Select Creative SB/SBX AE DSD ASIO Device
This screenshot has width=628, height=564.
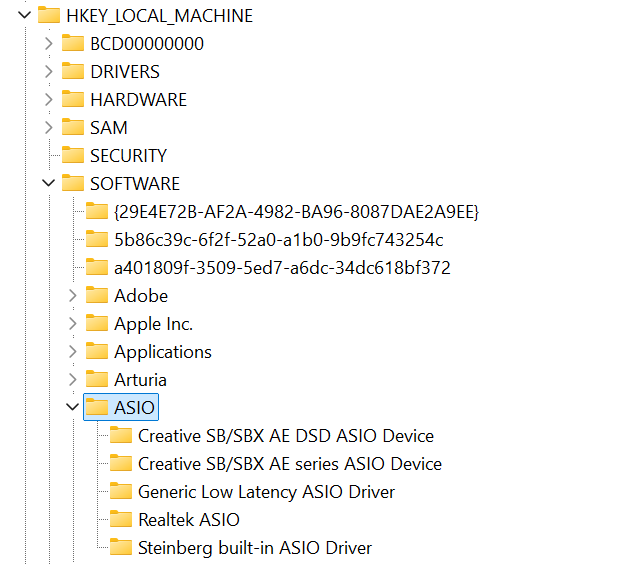click(x=286, y=436)
